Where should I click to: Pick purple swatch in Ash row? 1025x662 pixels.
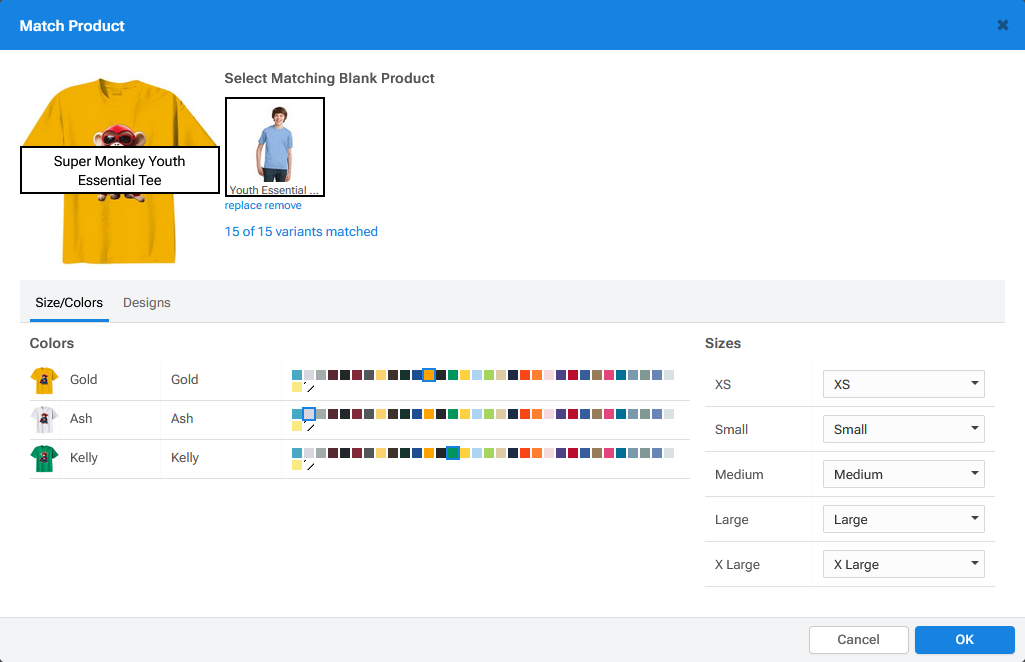[561, 414]
